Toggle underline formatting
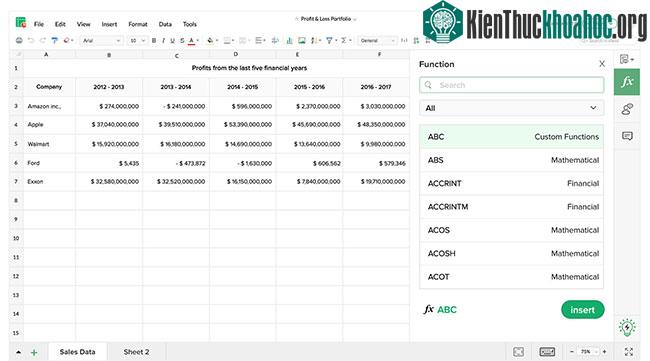The width and height of the screenshot is (650, 361). click(x=172, y=41)
